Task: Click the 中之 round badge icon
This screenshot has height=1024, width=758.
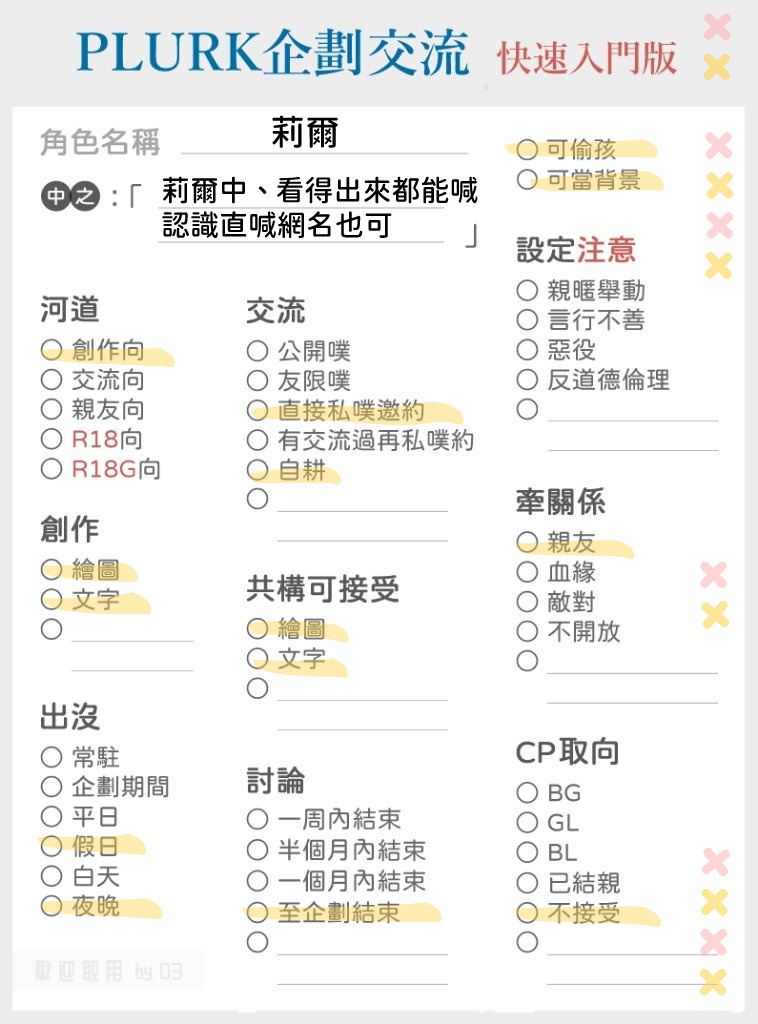Action: pos(71,196)
